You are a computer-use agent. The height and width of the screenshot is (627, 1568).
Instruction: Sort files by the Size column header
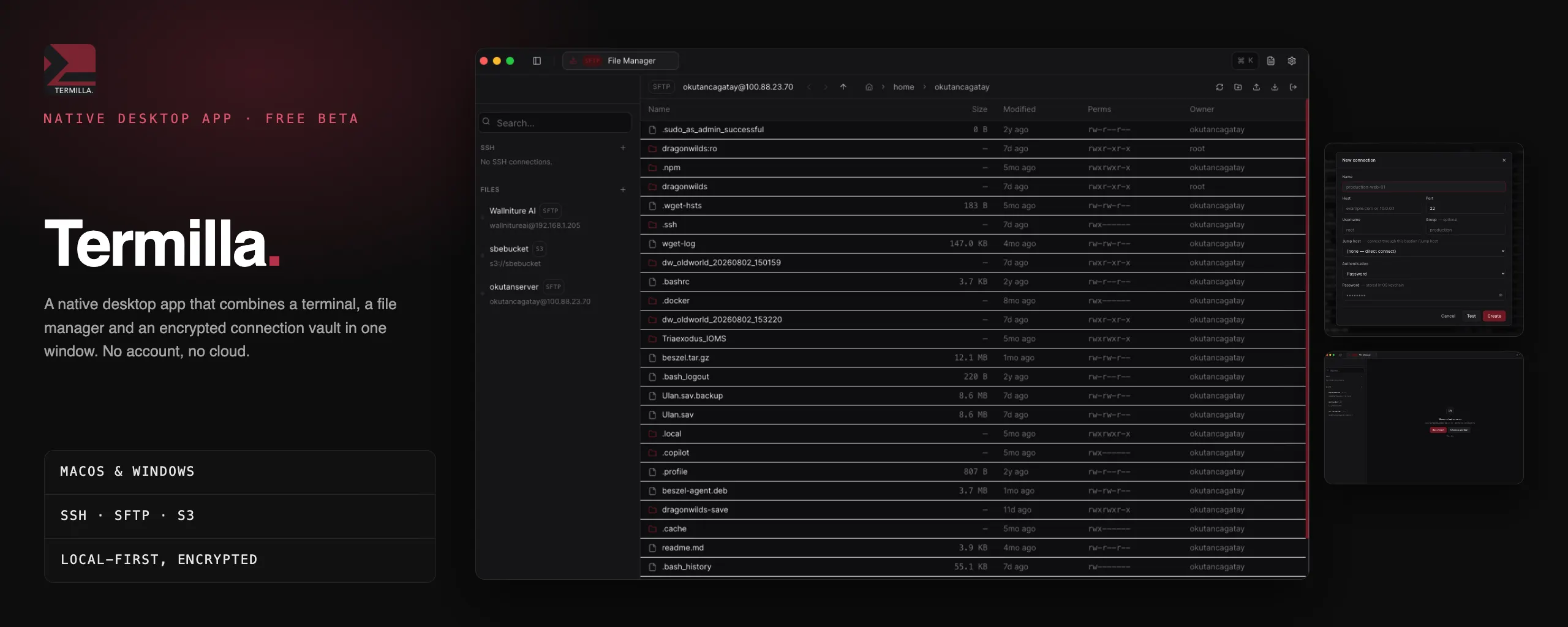coord(979,109)
